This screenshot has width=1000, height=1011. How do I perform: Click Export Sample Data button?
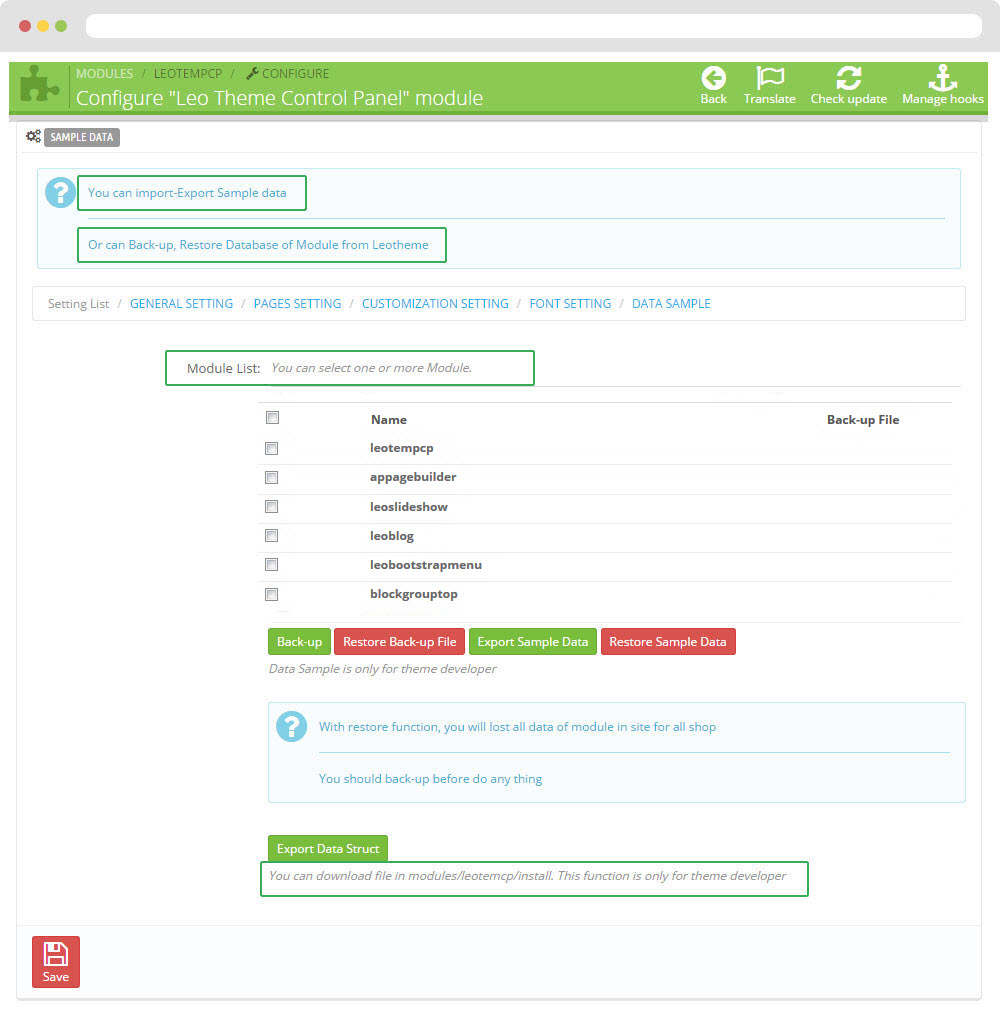pos(533,642)
